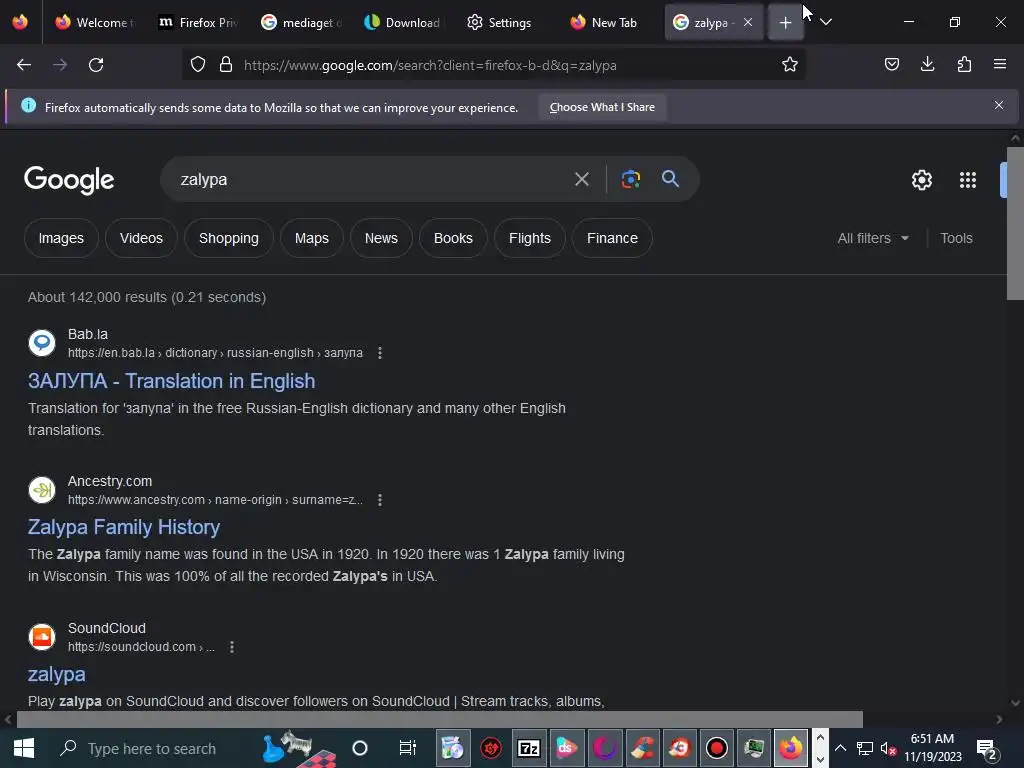Reload the current page
Image resolution: width=1024 pixels, height=768 pixels.
click(x=96, y=65)
